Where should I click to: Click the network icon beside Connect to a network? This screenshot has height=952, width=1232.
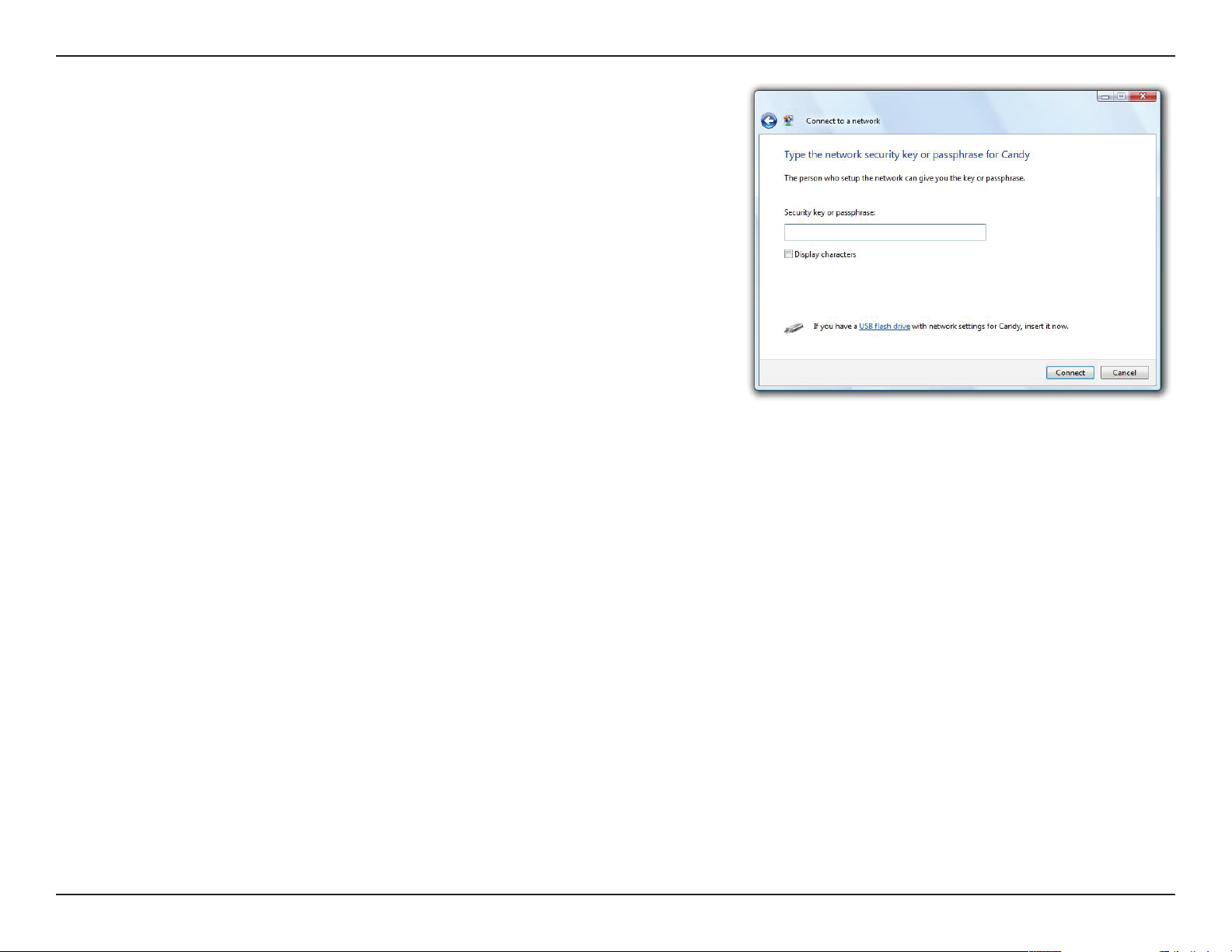coord(789,120)
